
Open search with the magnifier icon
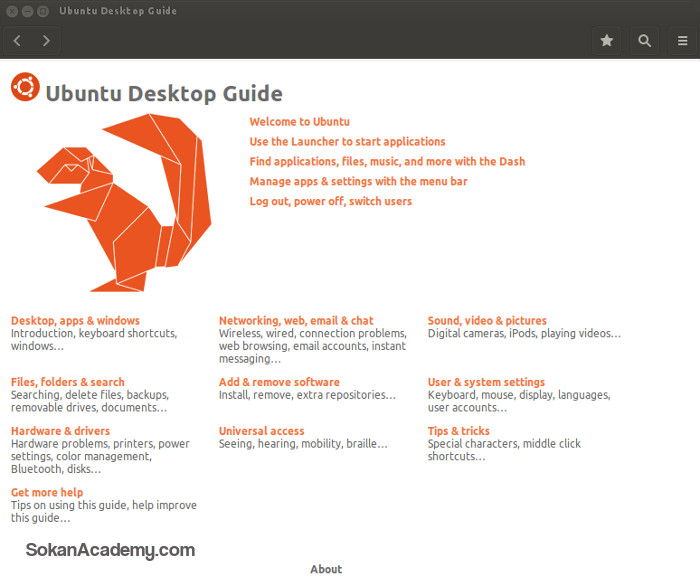tap(644, 41)
